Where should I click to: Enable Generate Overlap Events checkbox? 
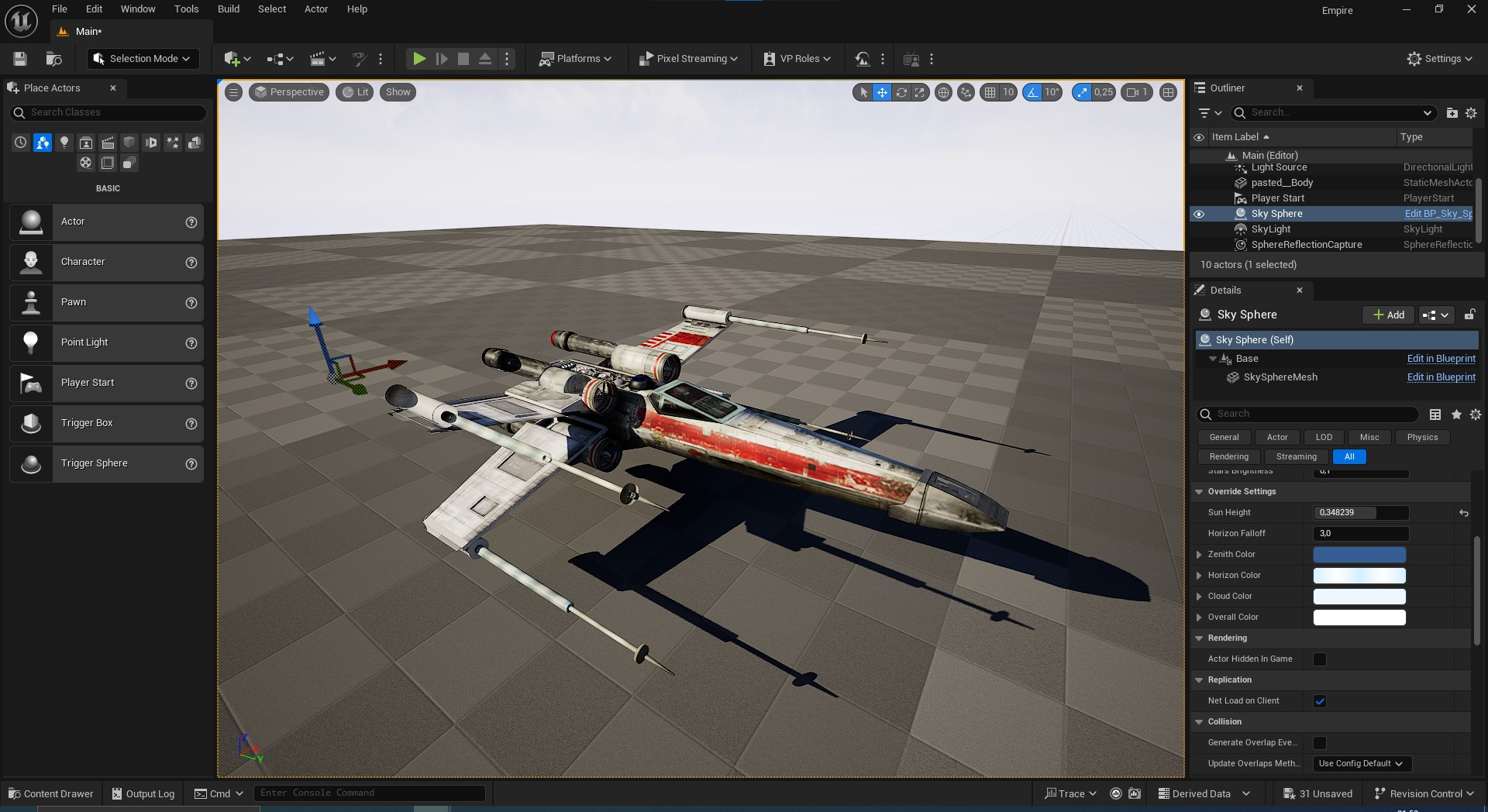point(1320,743)
